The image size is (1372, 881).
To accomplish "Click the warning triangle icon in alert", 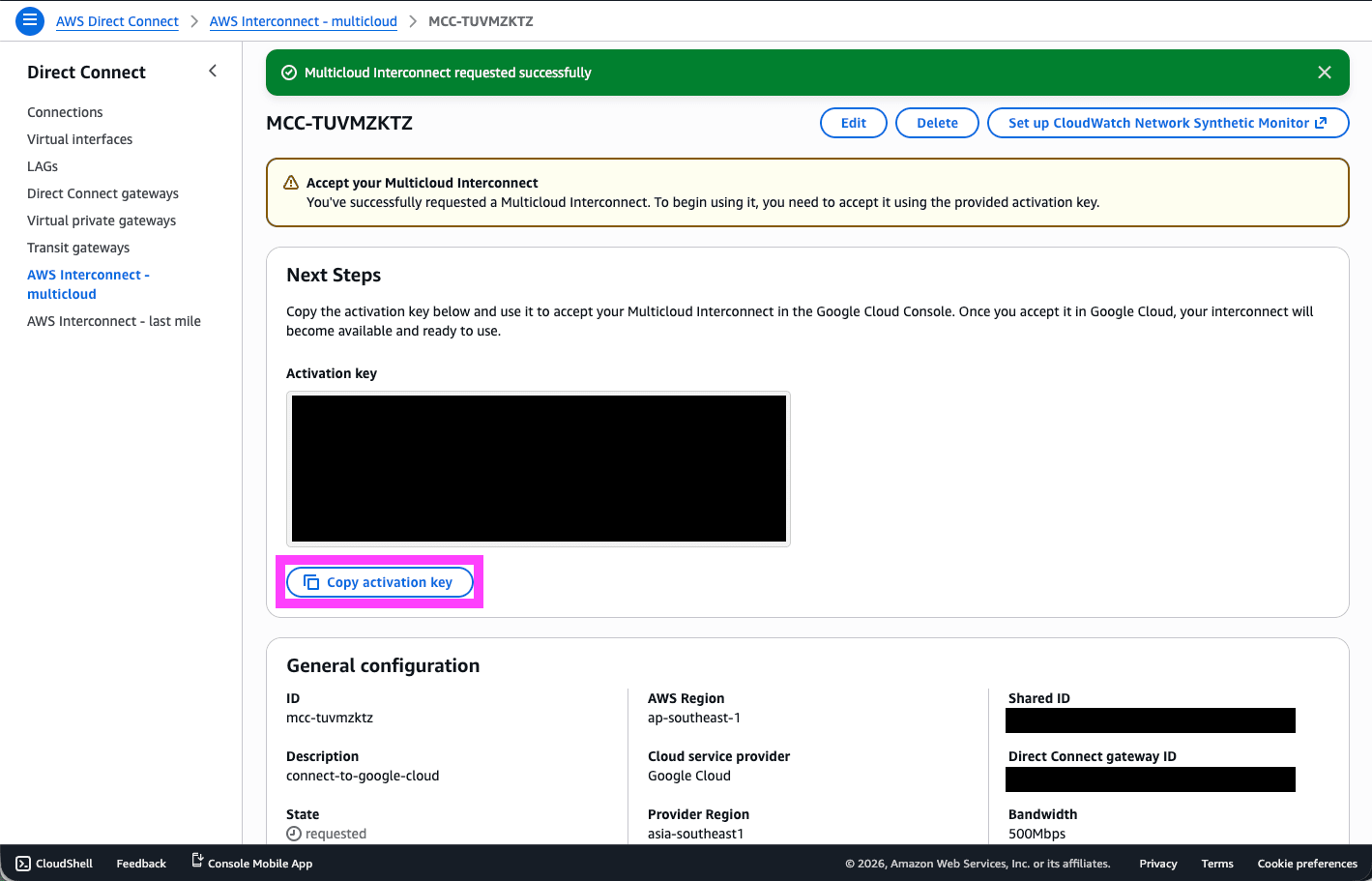I will click(290, 183).
